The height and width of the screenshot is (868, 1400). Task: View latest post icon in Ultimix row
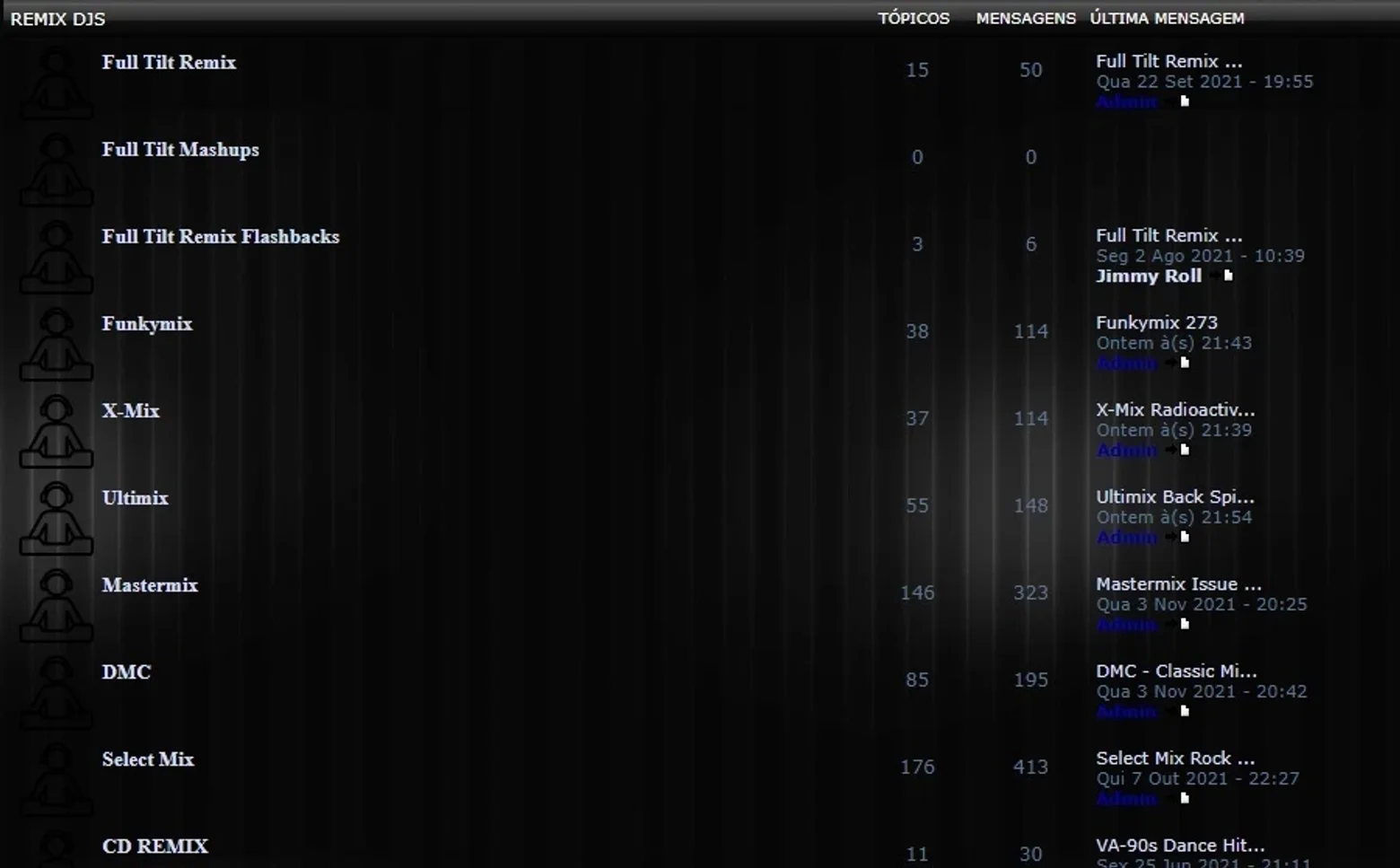point(1178,537)
